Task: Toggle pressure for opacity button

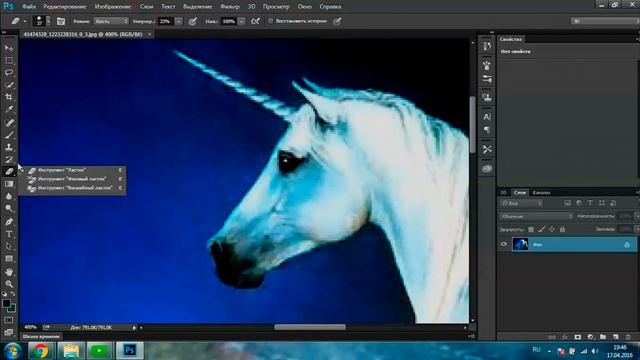Action: tap(193, 21)
